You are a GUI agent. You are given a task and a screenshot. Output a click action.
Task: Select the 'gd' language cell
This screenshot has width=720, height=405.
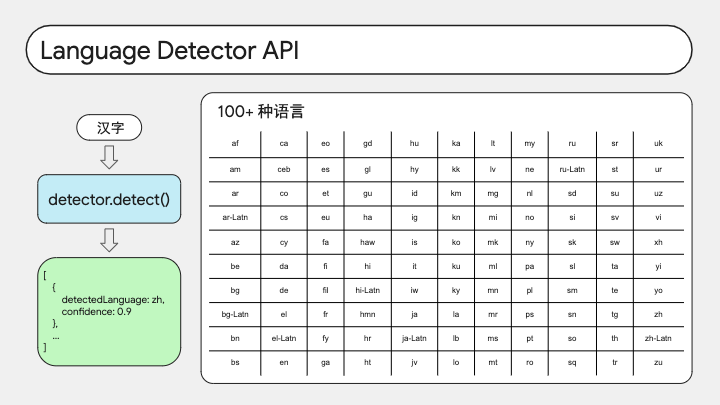point(367,143)
